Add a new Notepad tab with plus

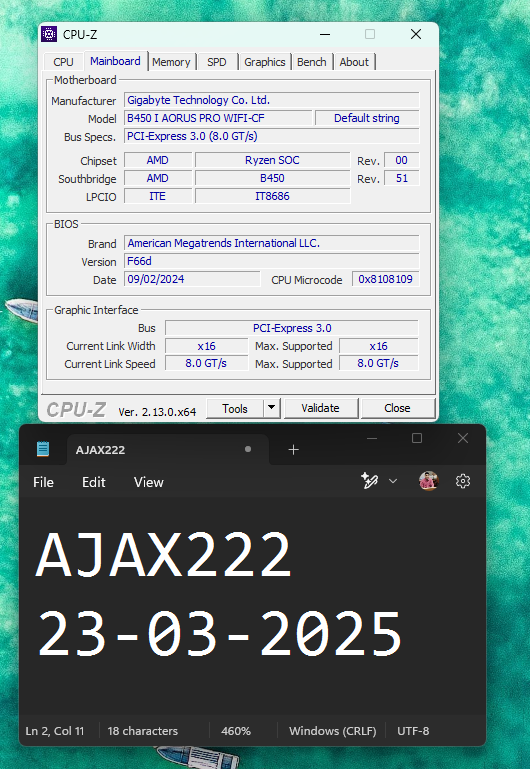[293, 450]
